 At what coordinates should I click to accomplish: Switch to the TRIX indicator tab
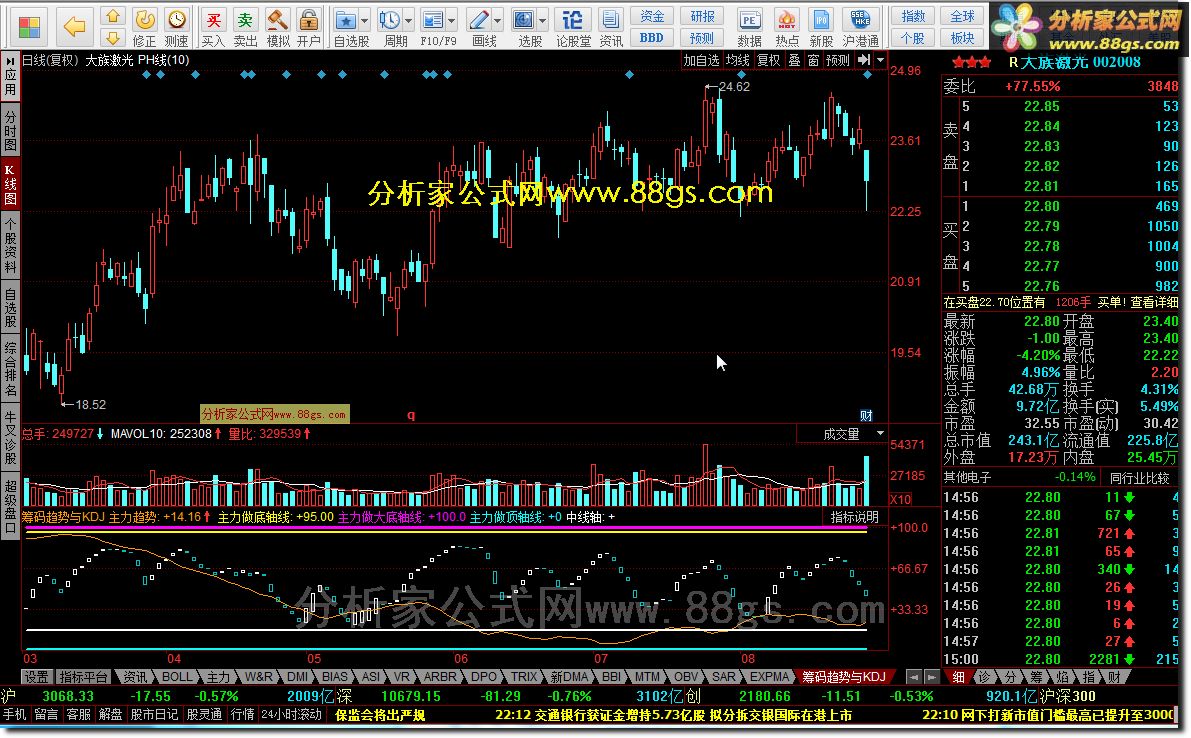(x=524, y=676)
